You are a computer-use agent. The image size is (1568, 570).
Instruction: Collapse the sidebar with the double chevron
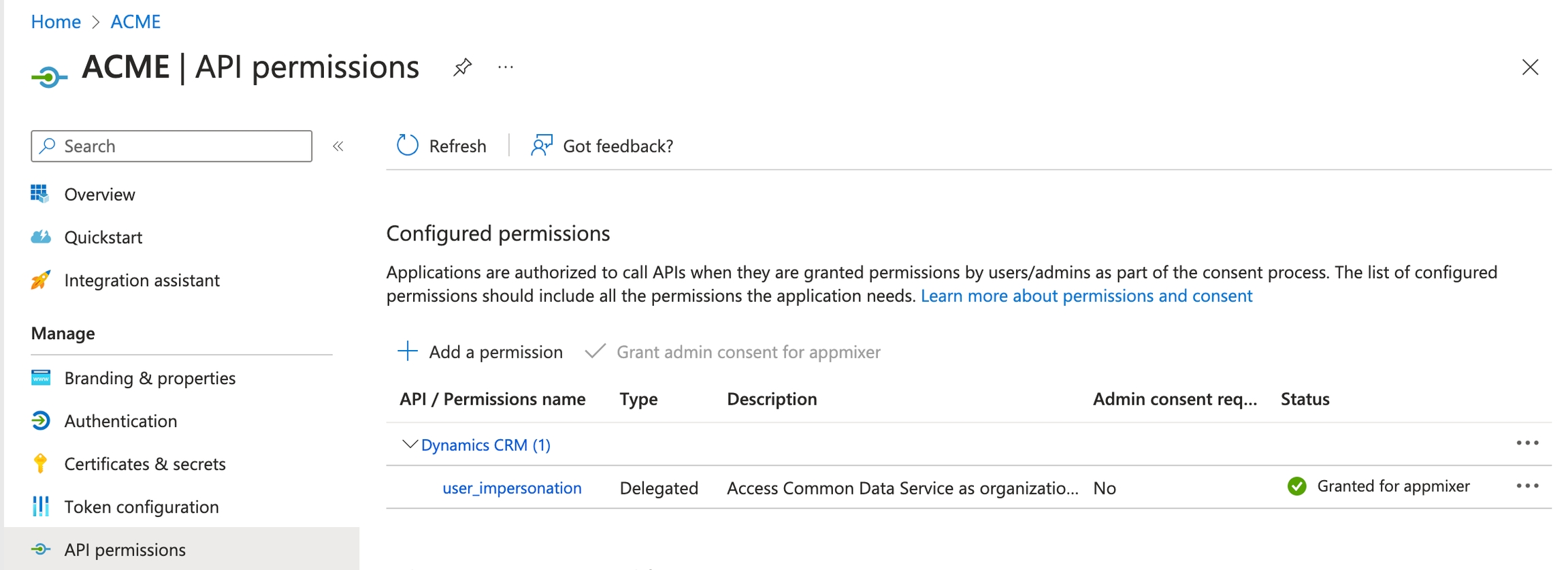[338, 146]
